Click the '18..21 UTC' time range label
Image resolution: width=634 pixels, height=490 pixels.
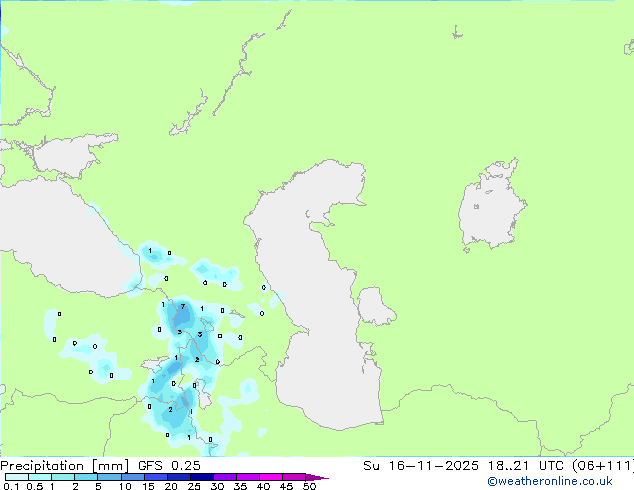click(514, 465)
